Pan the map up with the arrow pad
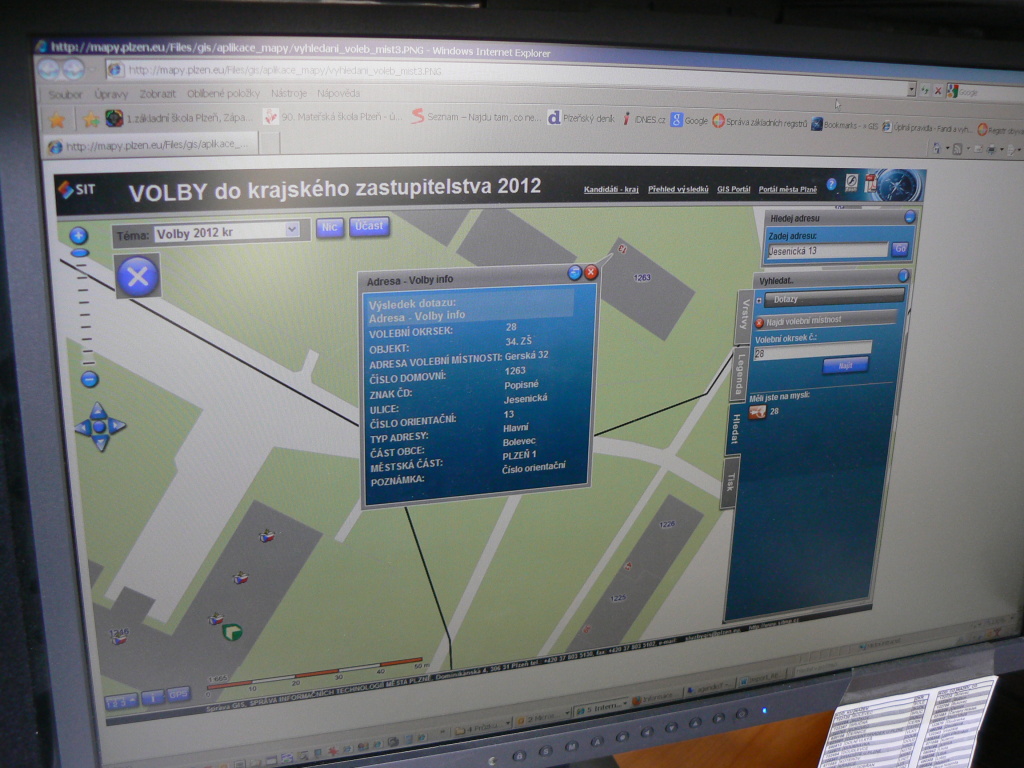 click(98, 410)
